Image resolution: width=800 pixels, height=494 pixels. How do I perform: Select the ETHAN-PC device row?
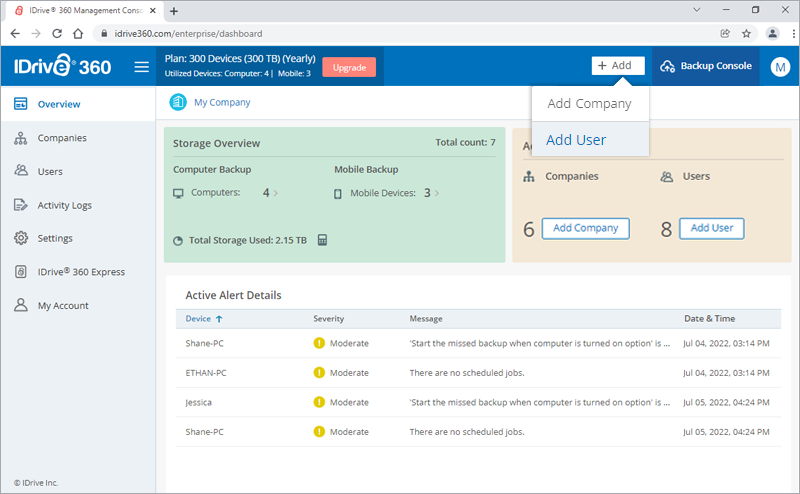coord(478,373)
